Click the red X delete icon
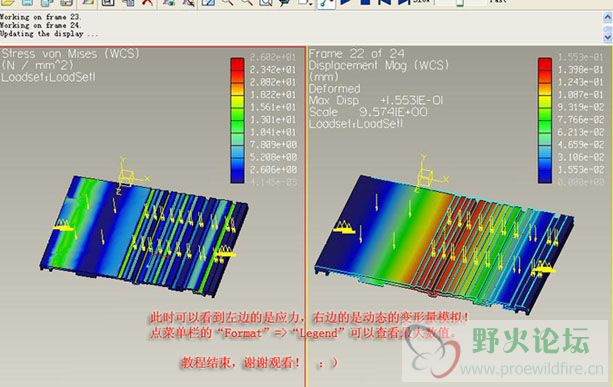The width and height of the screenshot is (613, 387). pos(147,2)
